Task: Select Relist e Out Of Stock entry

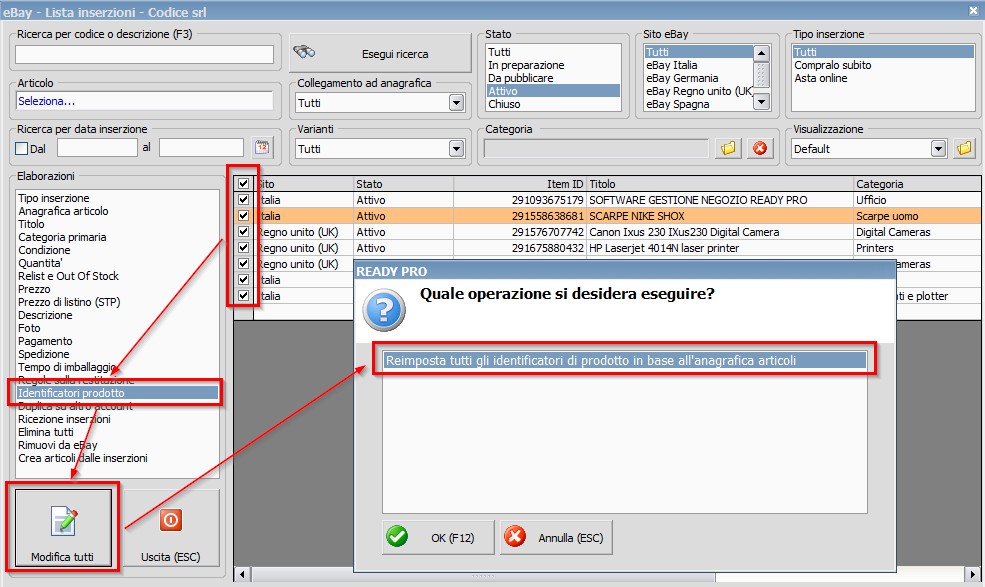Action: click(117, 276)
